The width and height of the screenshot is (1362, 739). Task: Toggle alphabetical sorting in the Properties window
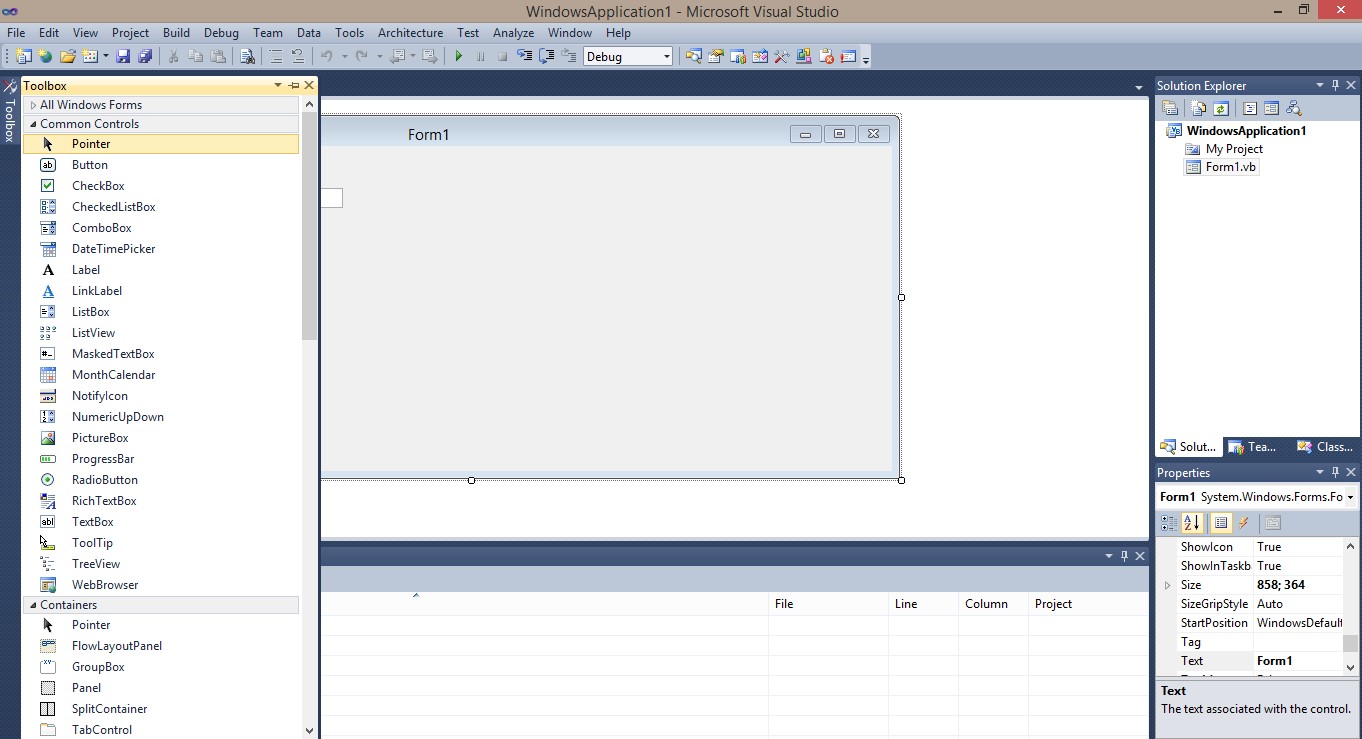[x=1192, y=523]
